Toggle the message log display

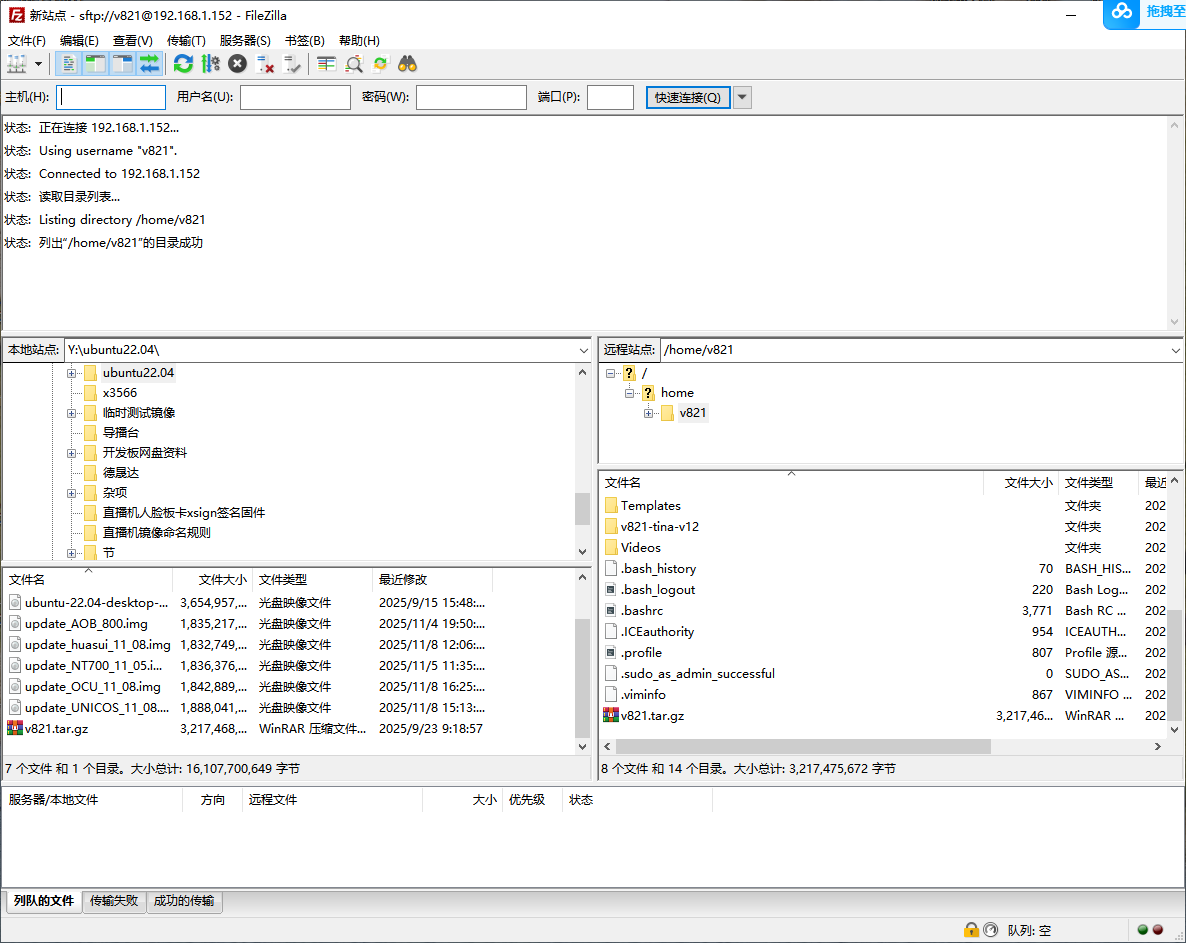pos(68,64)
